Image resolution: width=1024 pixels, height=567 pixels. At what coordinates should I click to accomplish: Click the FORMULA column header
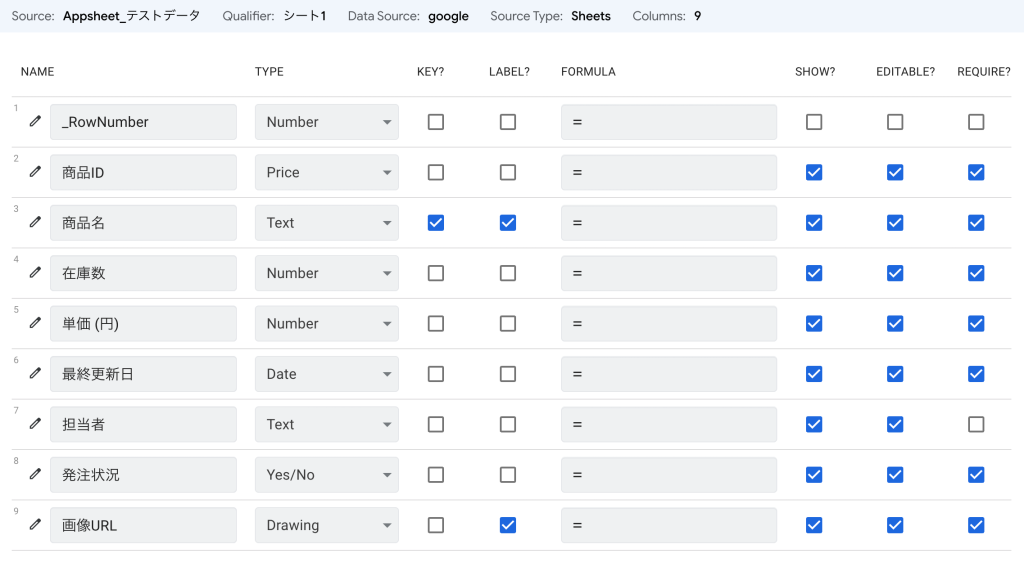pyautogui.click(x=588, y=72)
